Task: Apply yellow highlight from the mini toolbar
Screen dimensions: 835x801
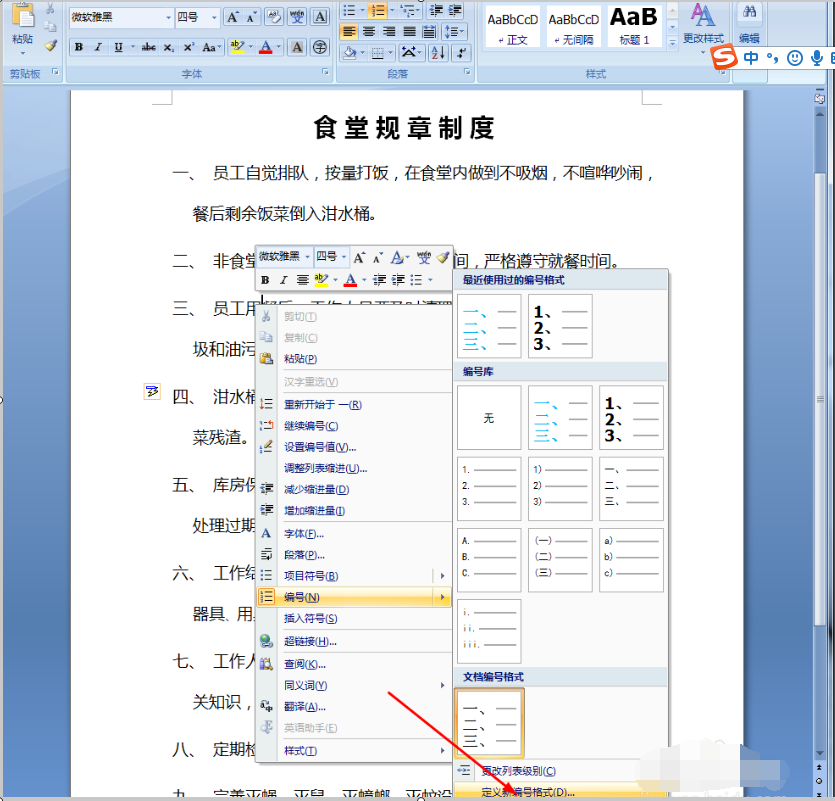Action: (x=321, y=280)
